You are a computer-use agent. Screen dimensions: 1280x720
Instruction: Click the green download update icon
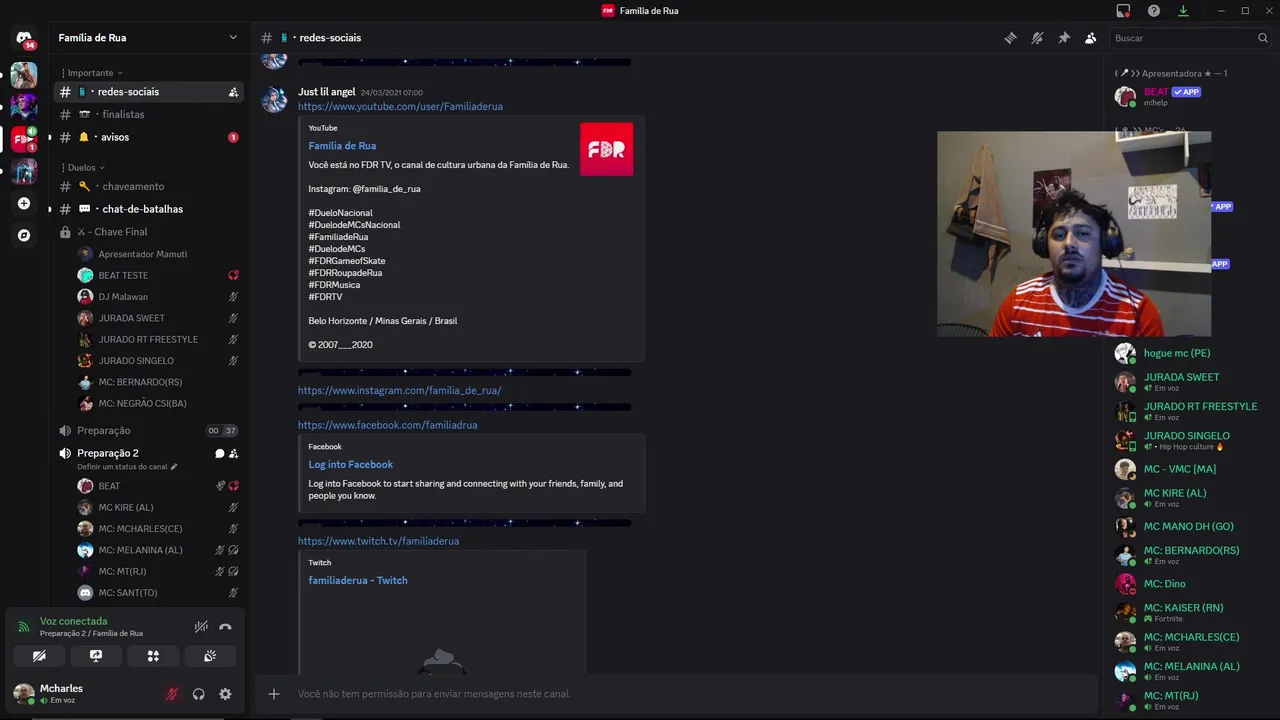1183,11
